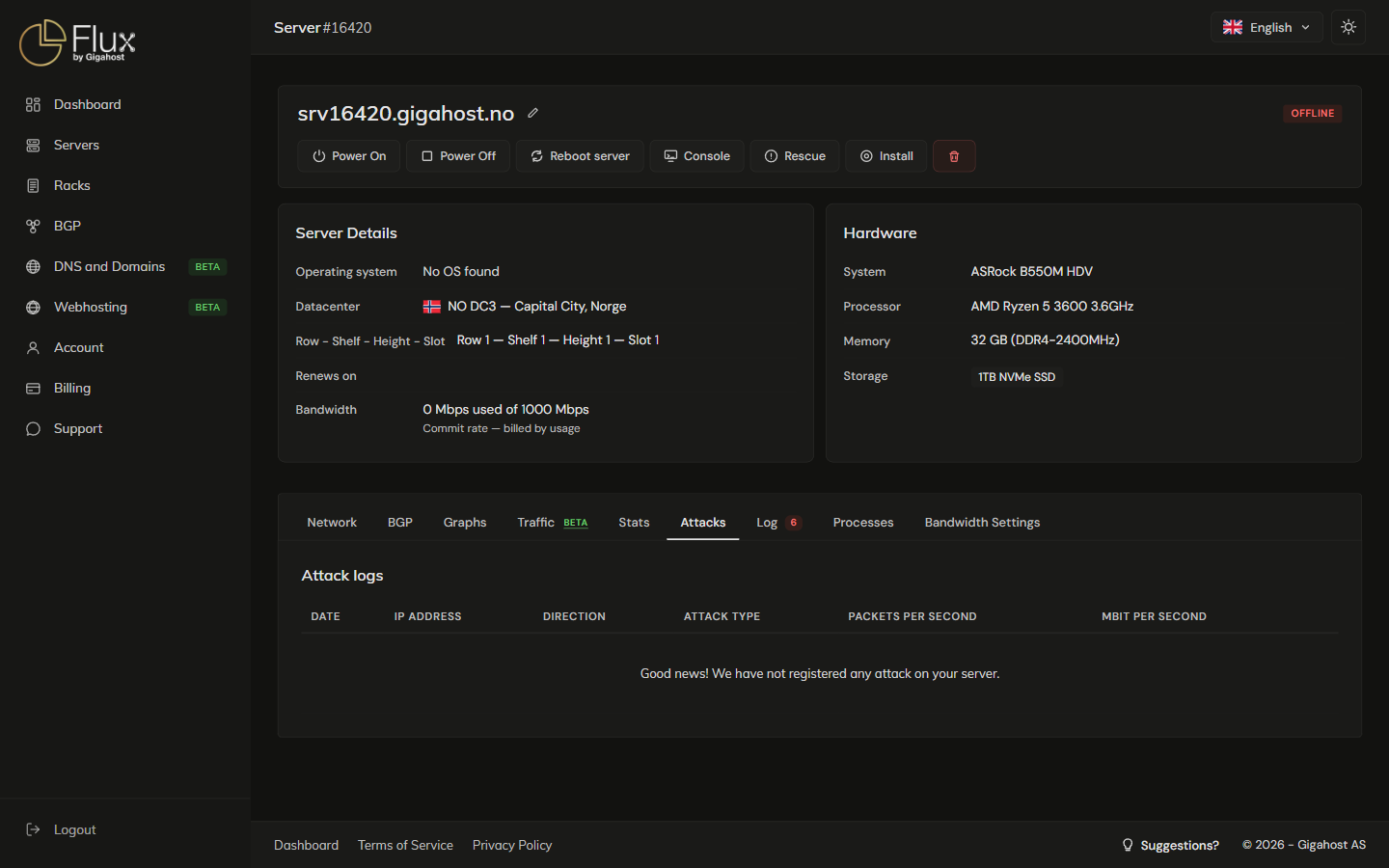The image size is (1389, 868).
Task: Click the Reboot server button
Action: coord(580,156)
